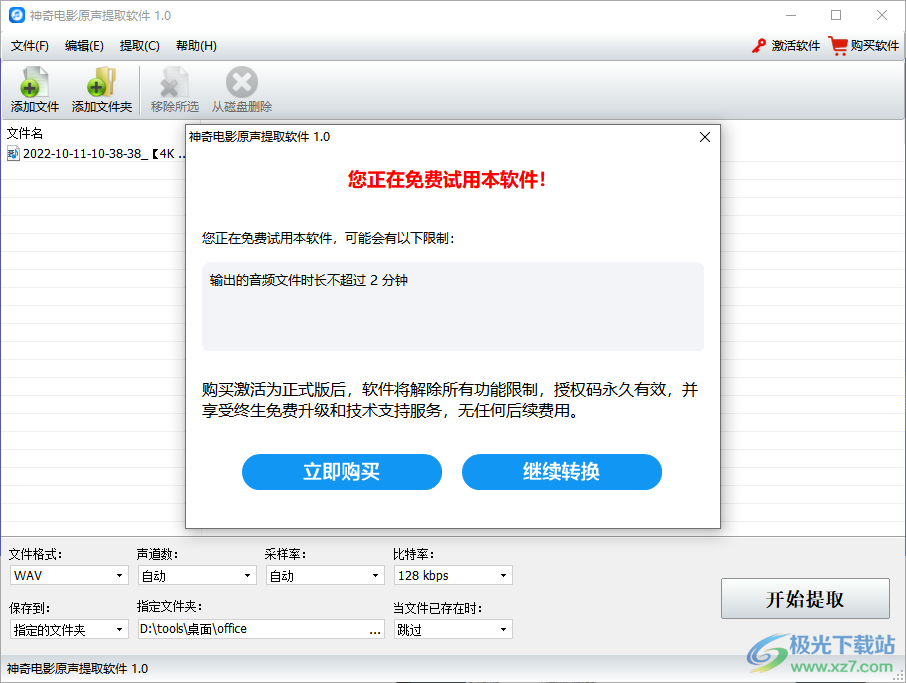
Task: Open the 文件(F) menu
Action: point(30,45)
